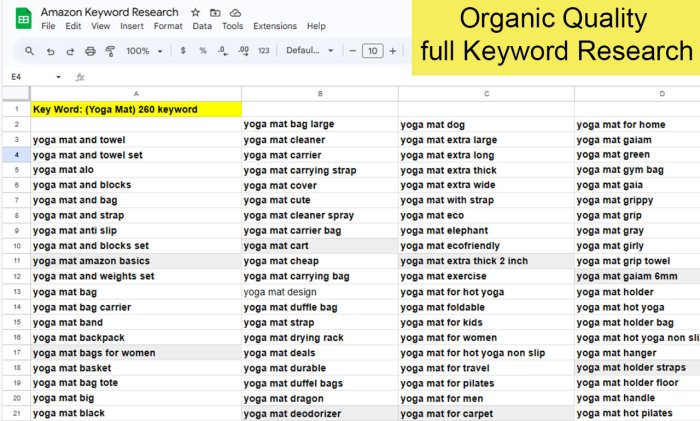Select cell 'yoga mat dog'
The image size is (700, 421).
click(487, 125)
